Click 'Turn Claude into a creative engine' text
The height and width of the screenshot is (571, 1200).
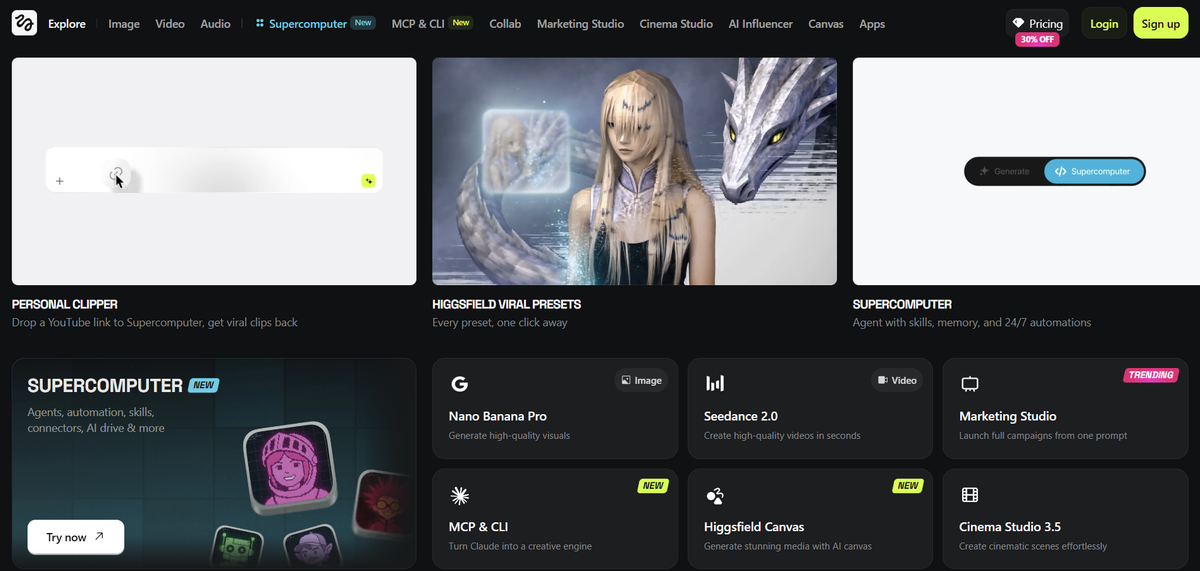pyautogui.click(x=520, y=546)
